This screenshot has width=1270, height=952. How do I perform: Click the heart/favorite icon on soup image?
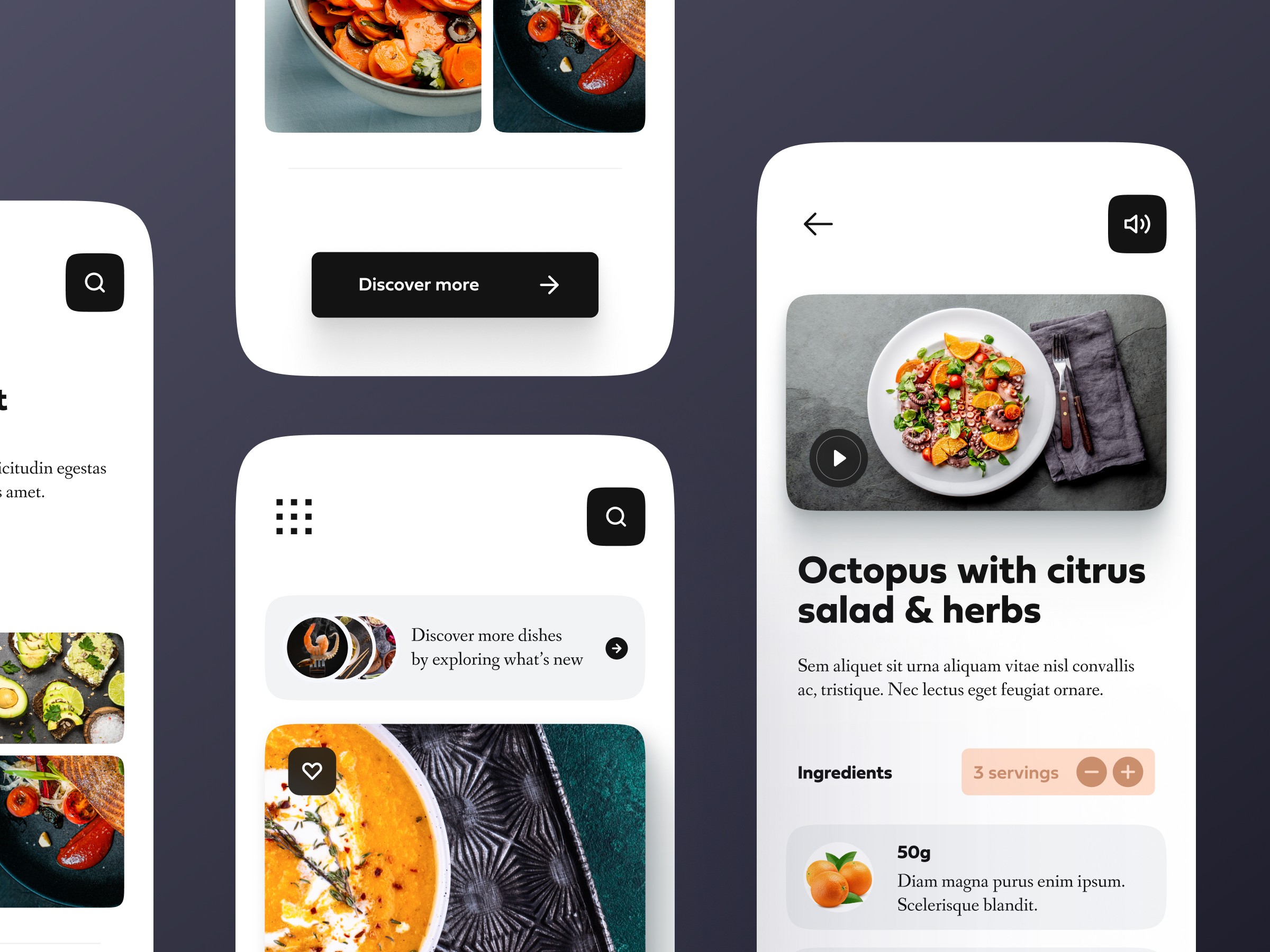(x=312, y=770)
